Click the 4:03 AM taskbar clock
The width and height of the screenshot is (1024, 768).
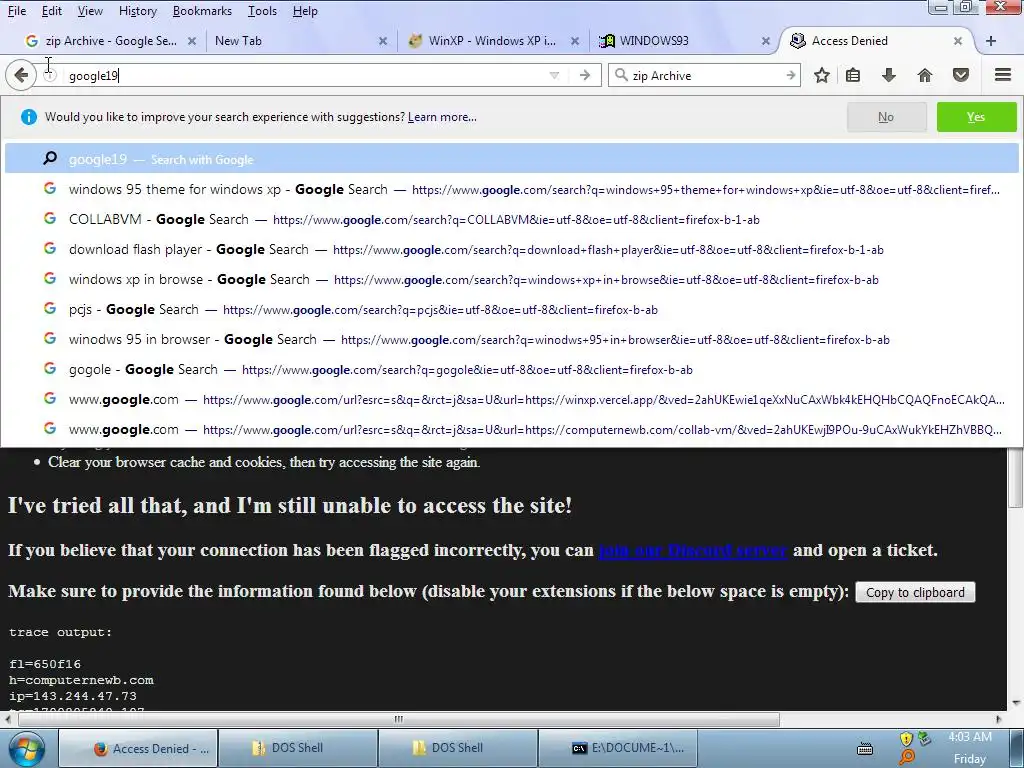click(970, 737)
